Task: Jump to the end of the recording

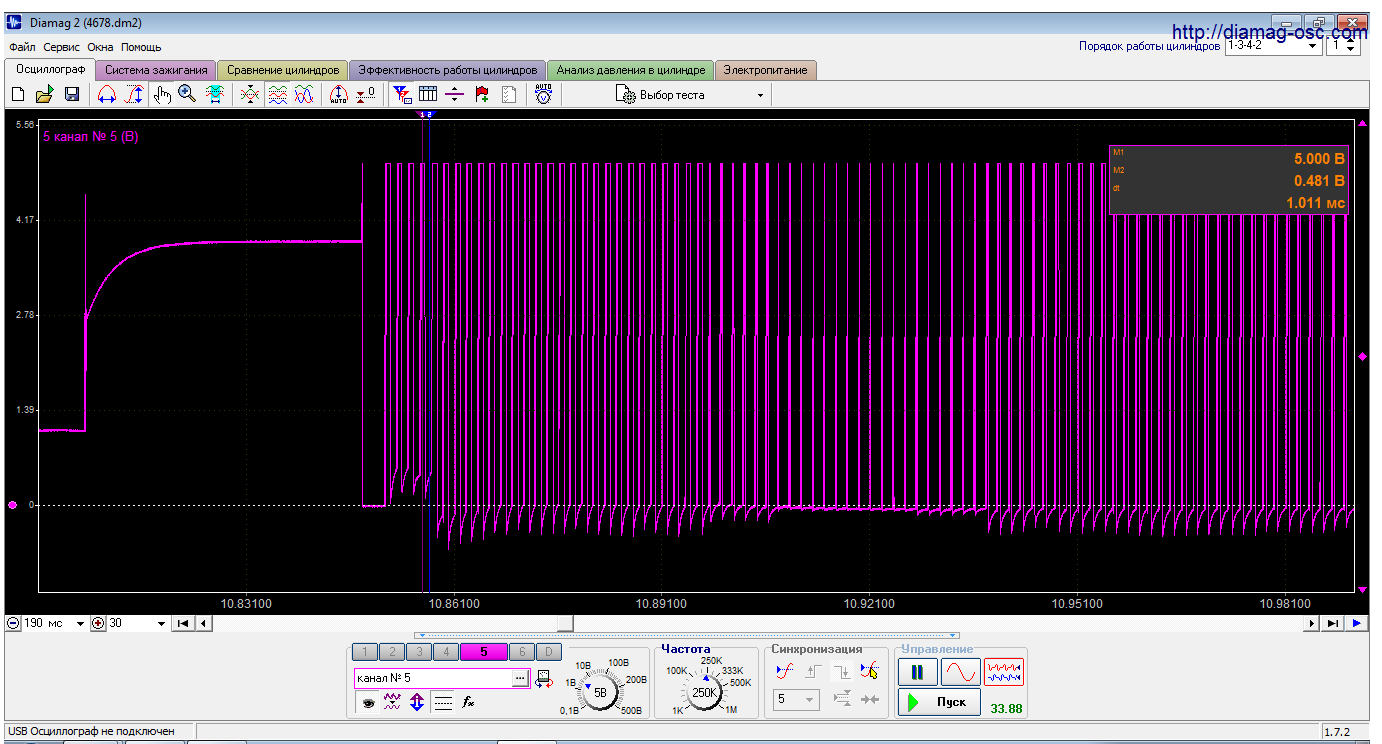Action: pos(1333,623)
